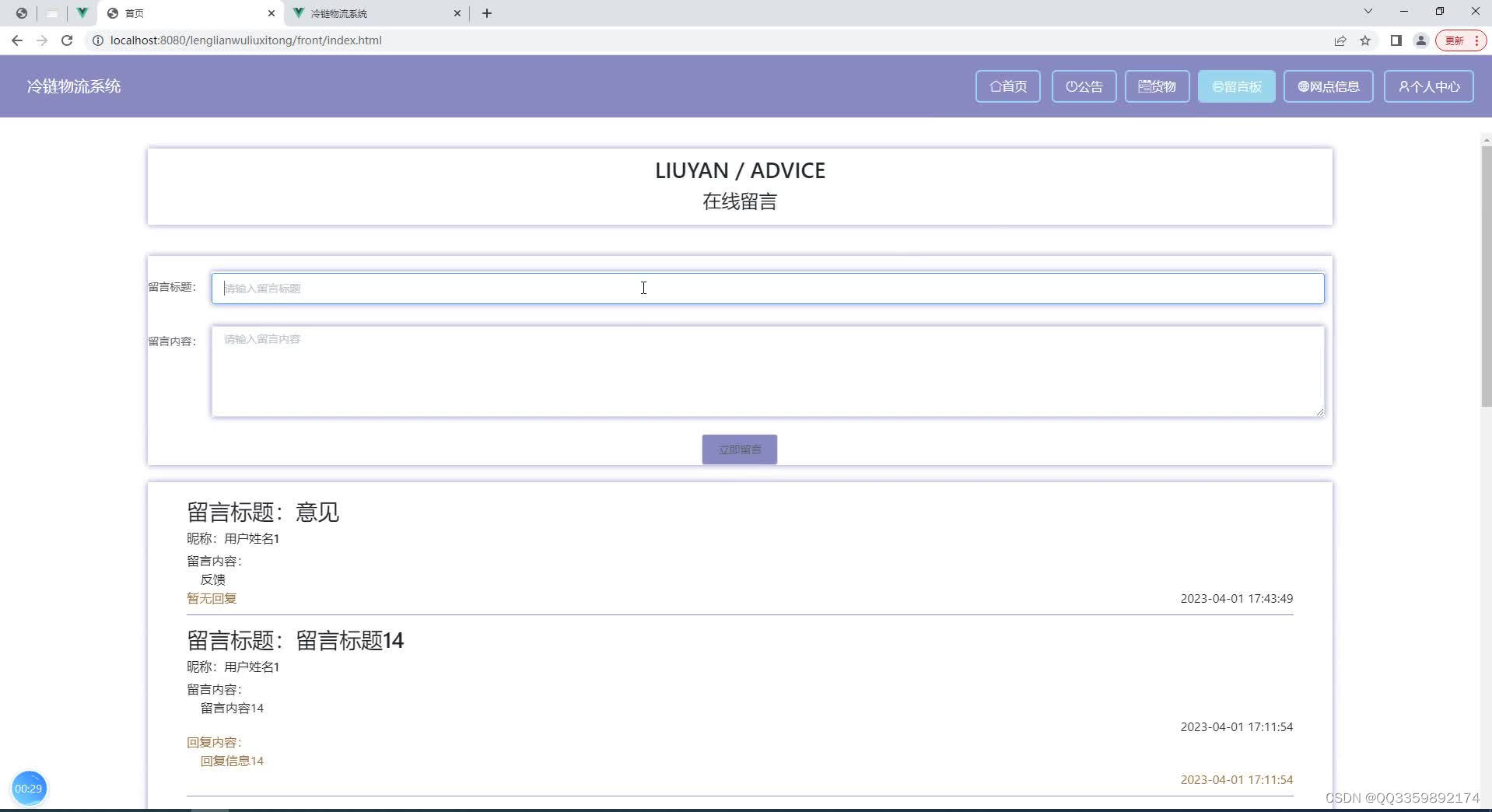This screenshot has height=812, width=1492.
Task: Click into the 留言内容 textarea
Action: click(768, 371)
